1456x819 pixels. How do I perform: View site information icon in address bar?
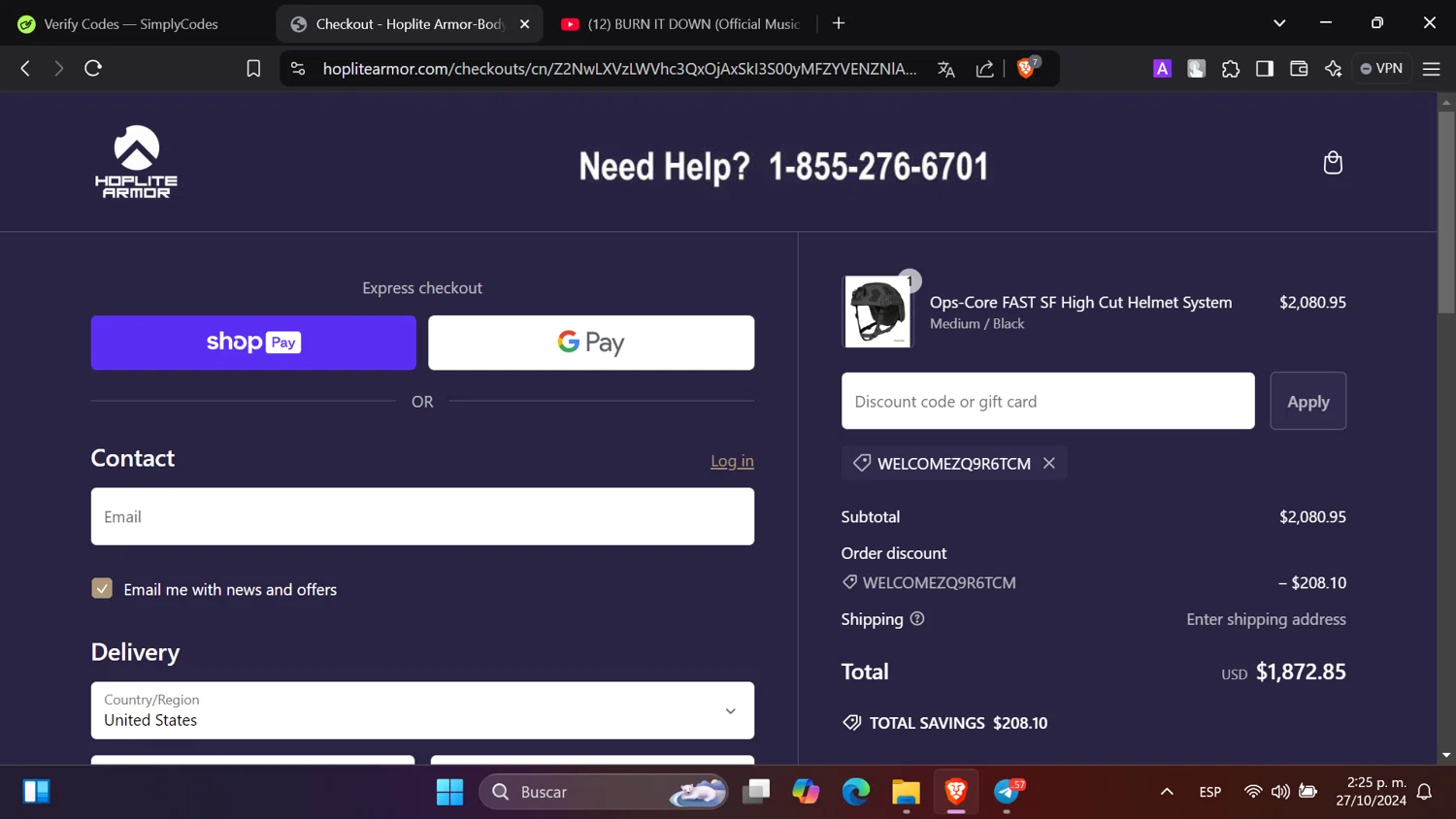click(x=298, y=68)
